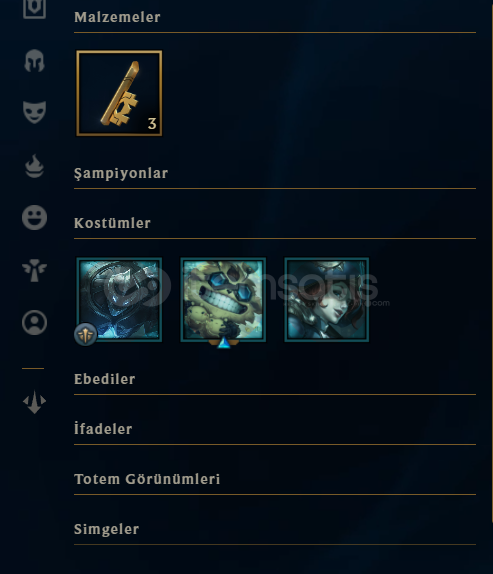Collapse the Kostümler section header
Viewport: 493px width, 574px height.
point(112,223)
